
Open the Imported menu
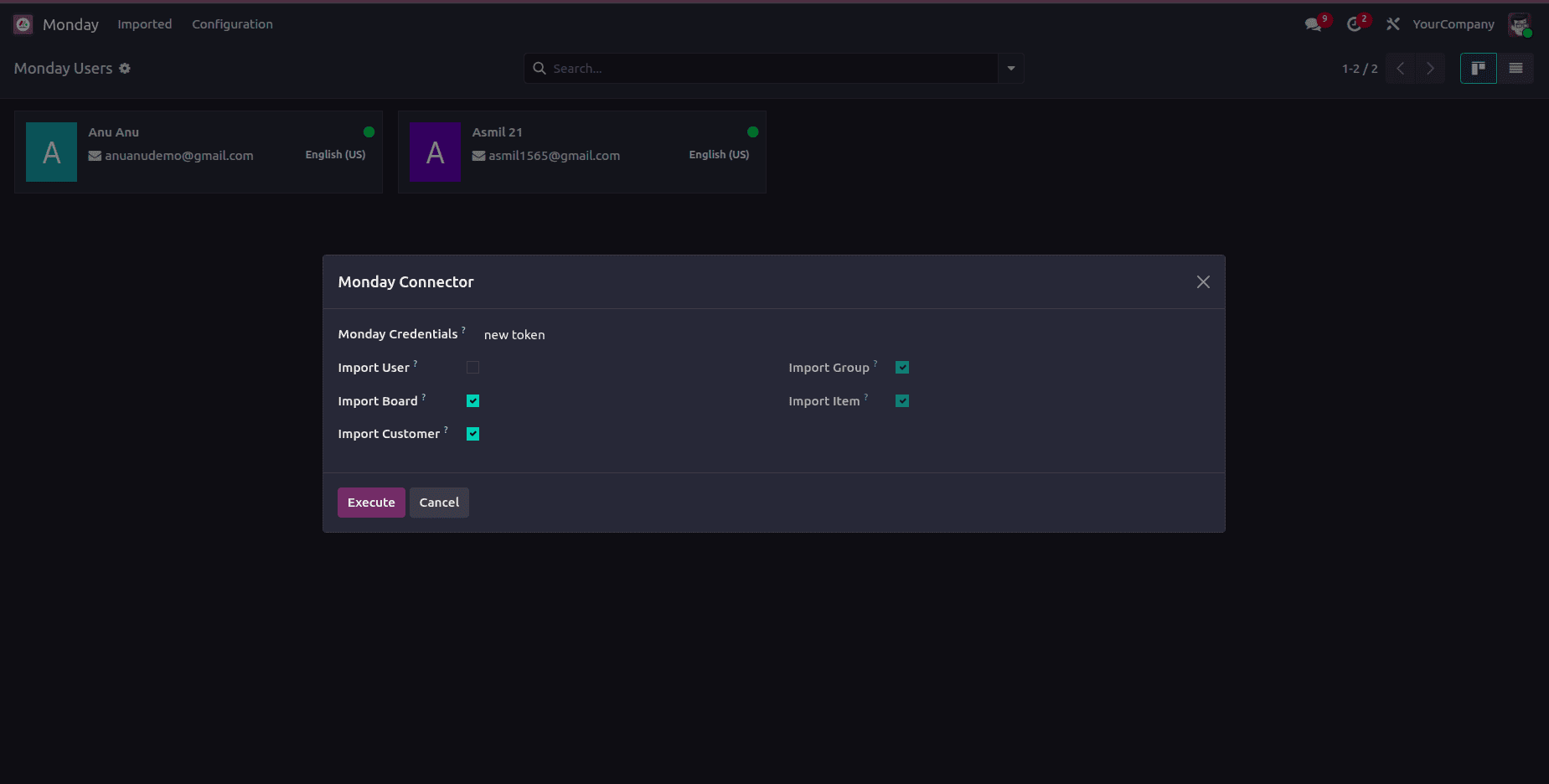(x=145, y=24)
